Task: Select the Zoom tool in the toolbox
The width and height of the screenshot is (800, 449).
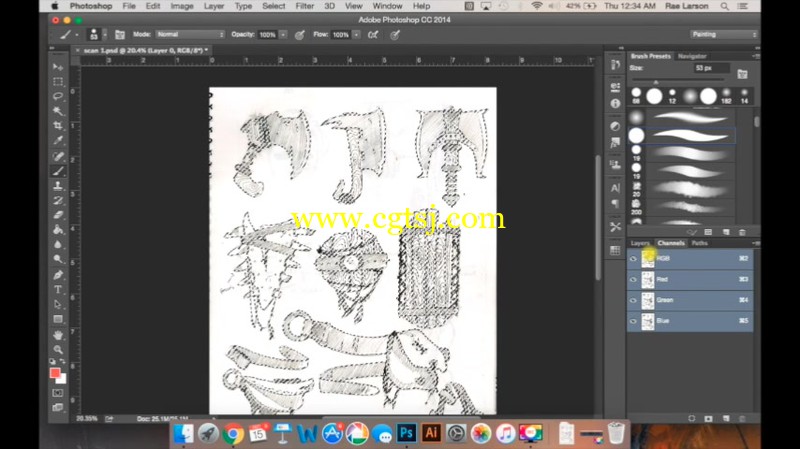Action: (x=58, y=350)
